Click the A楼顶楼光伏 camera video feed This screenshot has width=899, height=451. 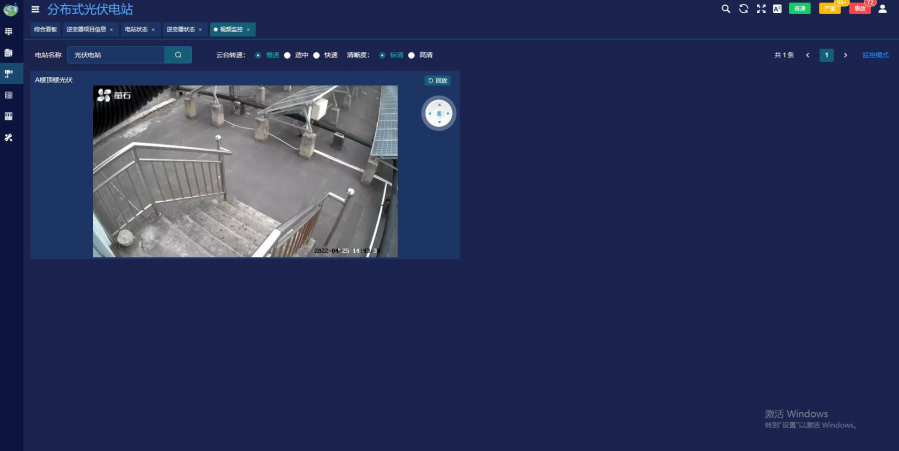tap(245, 171)
